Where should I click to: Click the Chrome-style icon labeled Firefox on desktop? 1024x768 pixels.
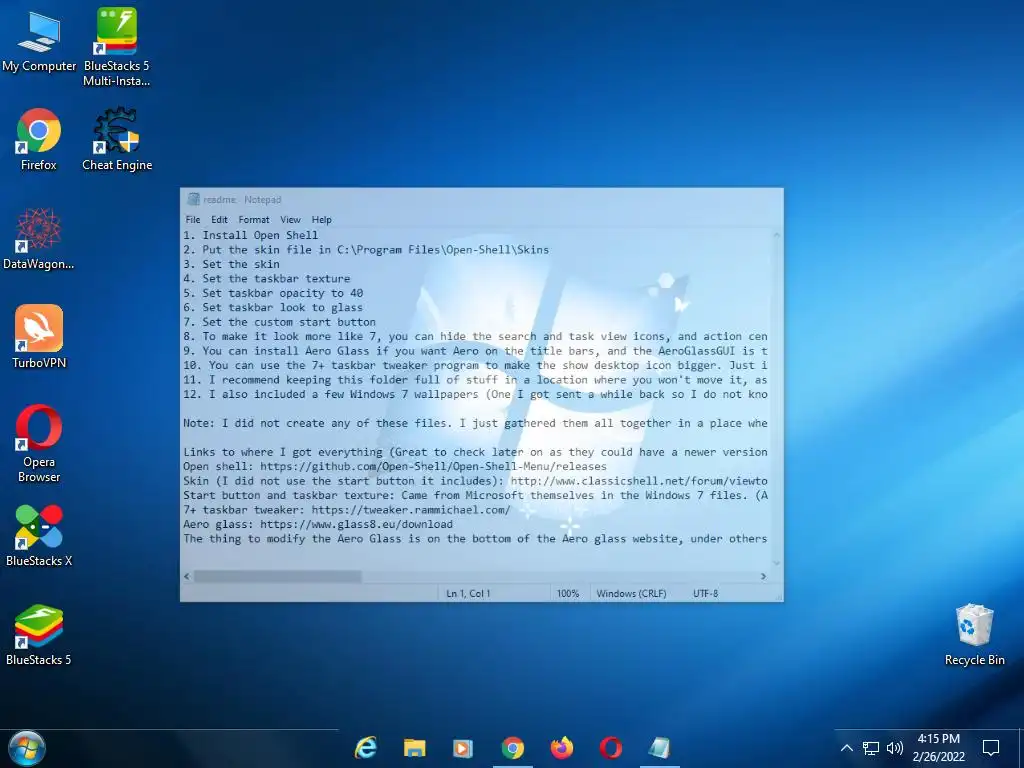pyautogui.click(x=39, y=139)
